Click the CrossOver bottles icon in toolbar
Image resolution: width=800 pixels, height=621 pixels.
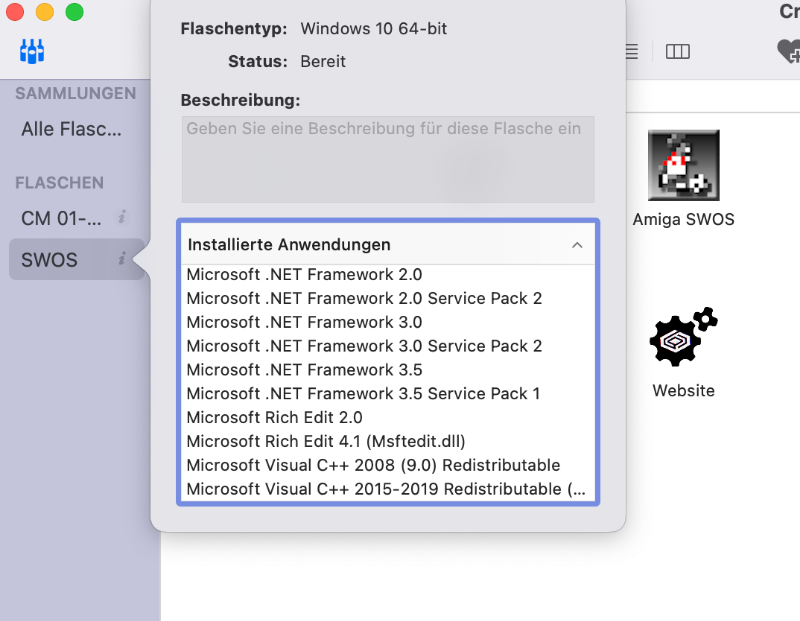32,51
